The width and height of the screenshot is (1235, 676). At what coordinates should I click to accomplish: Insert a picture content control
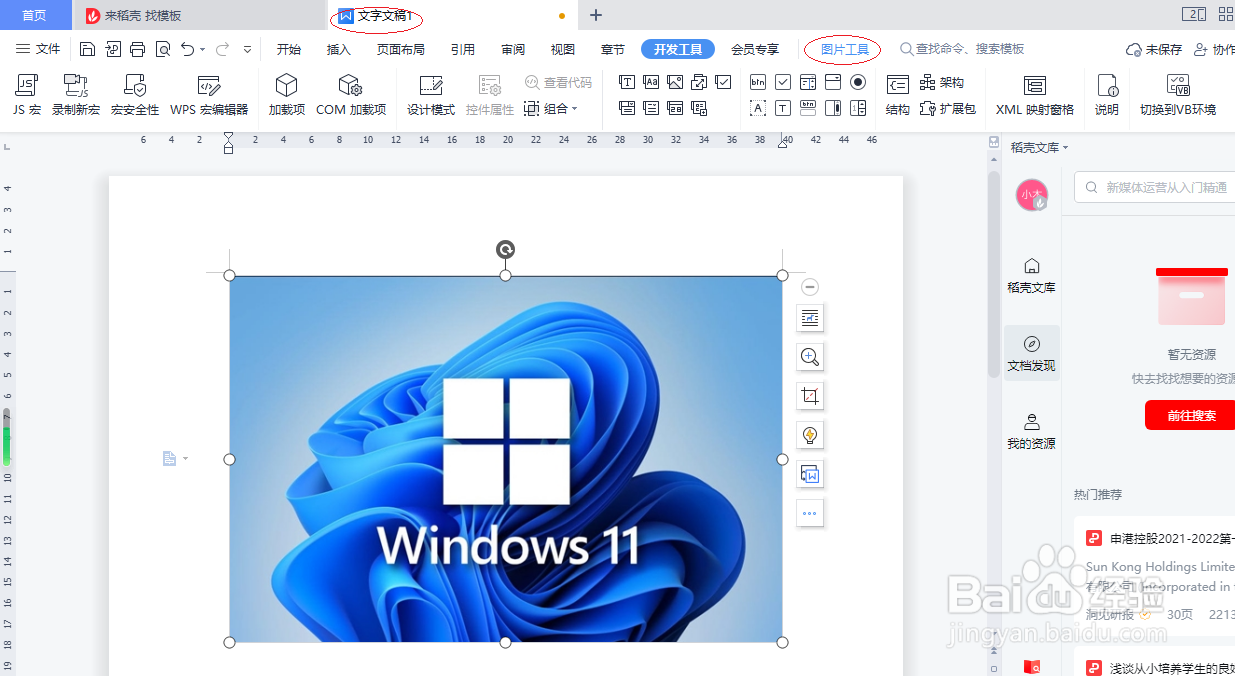(x=675, y=82)
